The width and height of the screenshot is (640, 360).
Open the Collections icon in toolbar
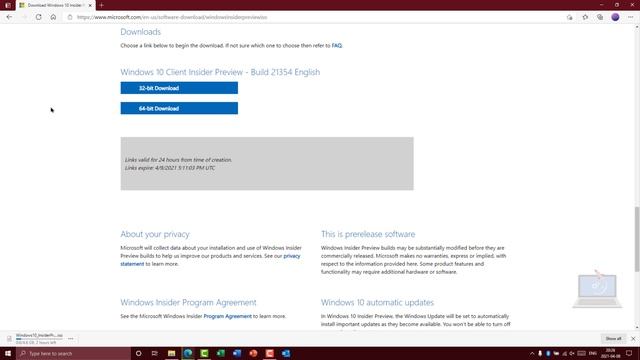(600, 17)
